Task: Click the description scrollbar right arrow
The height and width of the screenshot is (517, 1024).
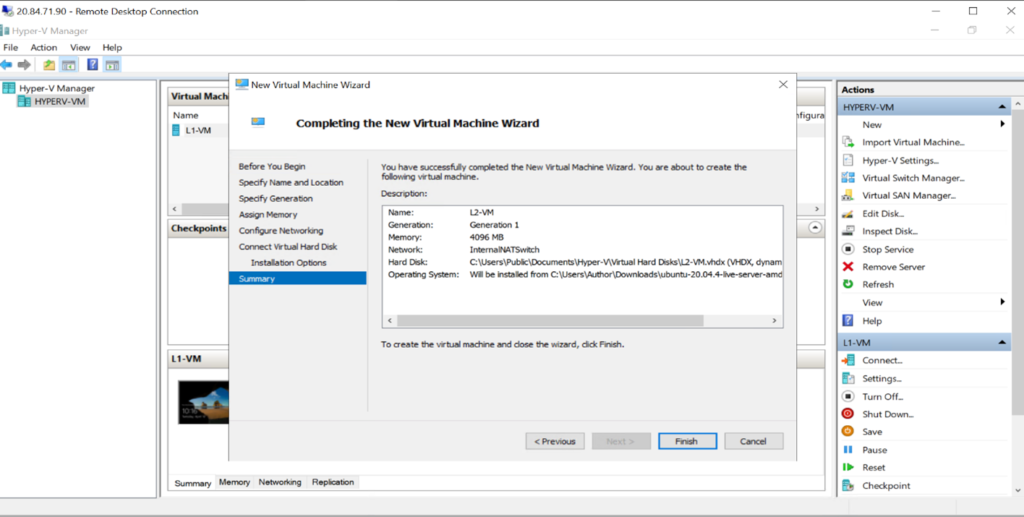Action: tap(774, 321)
